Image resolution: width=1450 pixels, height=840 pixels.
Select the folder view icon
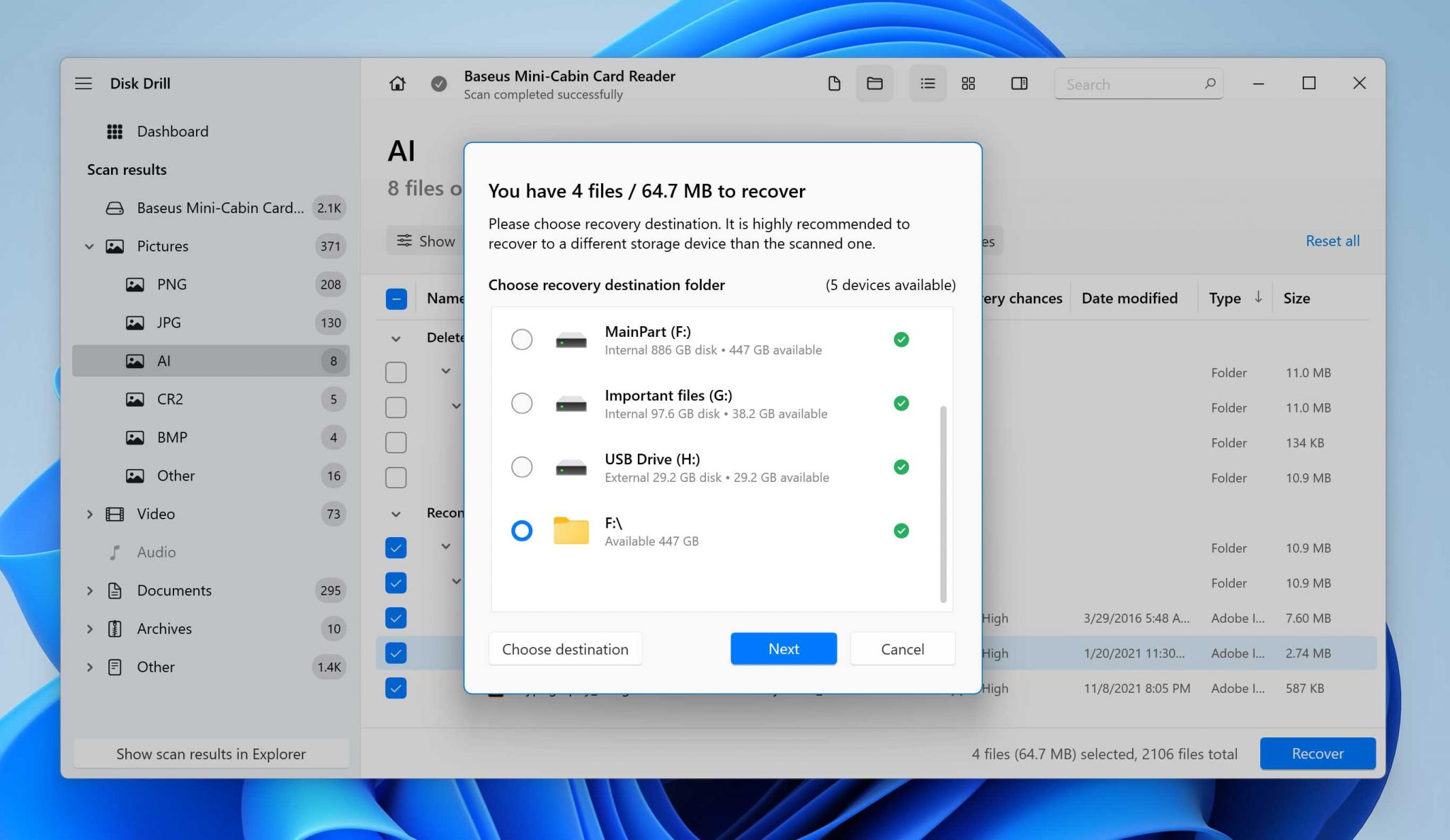tap(874, 84)
